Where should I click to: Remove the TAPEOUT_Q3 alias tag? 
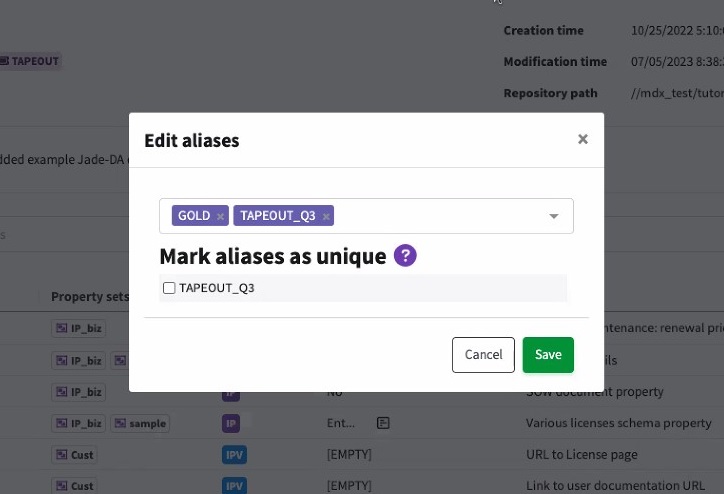click(327, 216)
